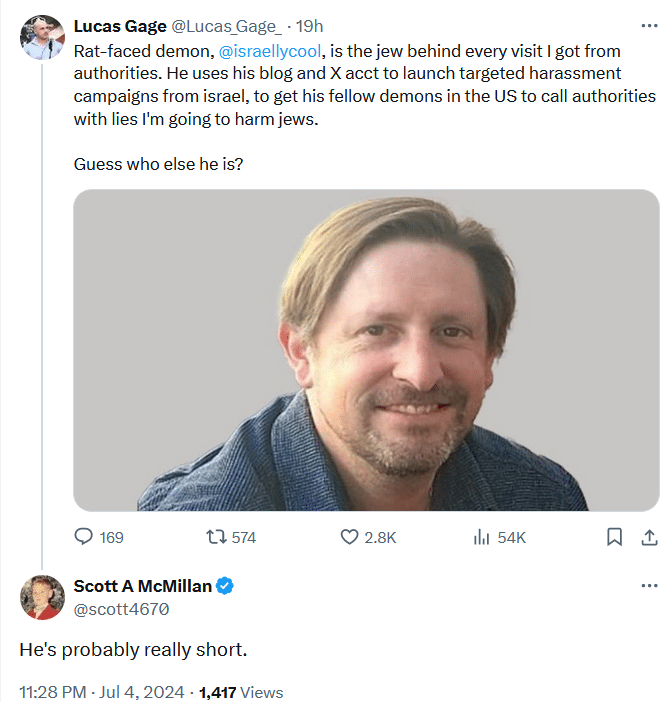Open Lucas Gage profile avatar
The height and width of the screenshot is (702, 672).
click(x=42, y=37)
